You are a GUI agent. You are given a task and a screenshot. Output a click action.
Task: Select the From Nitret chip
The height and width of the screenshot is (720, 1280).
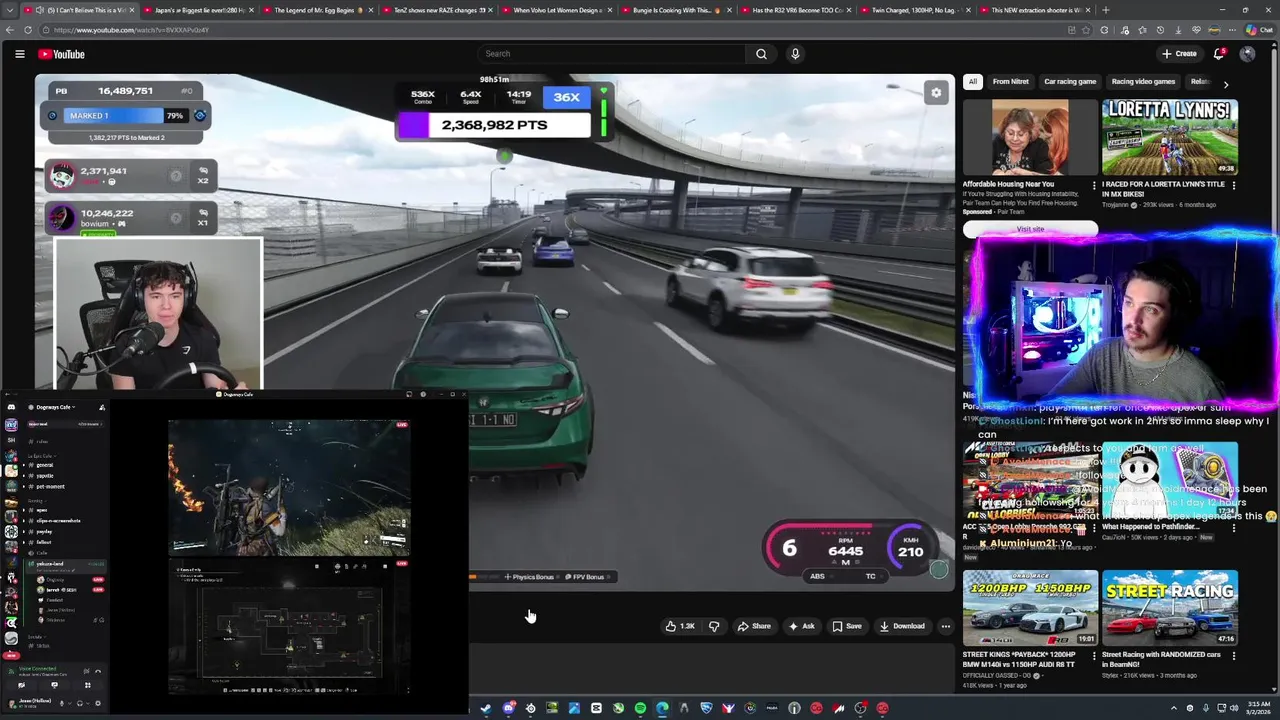tap(1010, 82)
